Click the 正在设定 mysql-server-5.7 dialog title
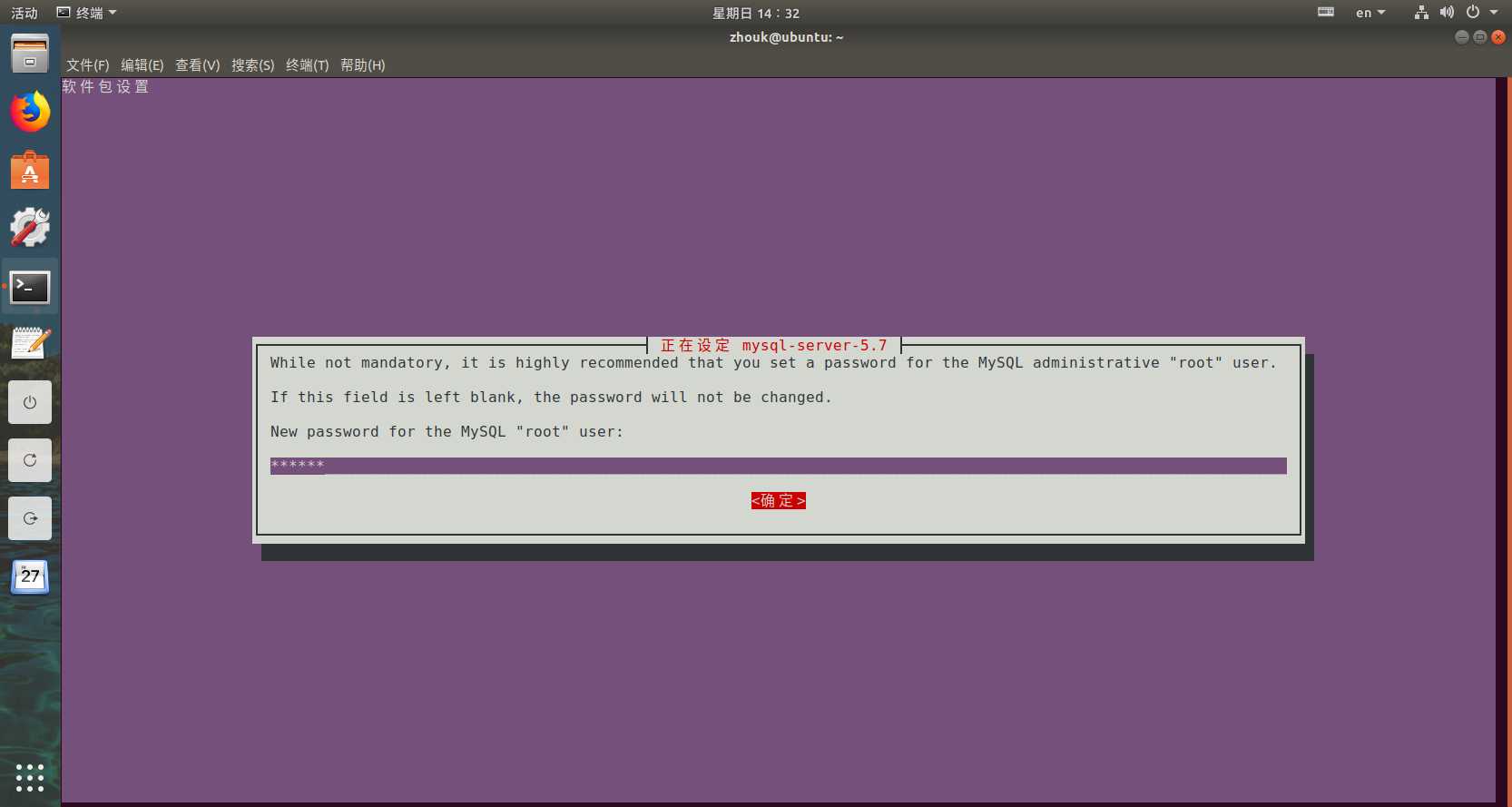The image size is (1512, 807). pos(774,345)
